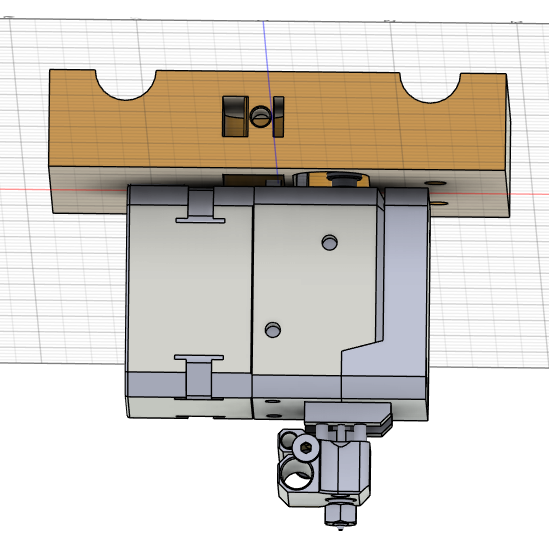Pick the hex socket screw on hotend clamp

pos(306,448)
